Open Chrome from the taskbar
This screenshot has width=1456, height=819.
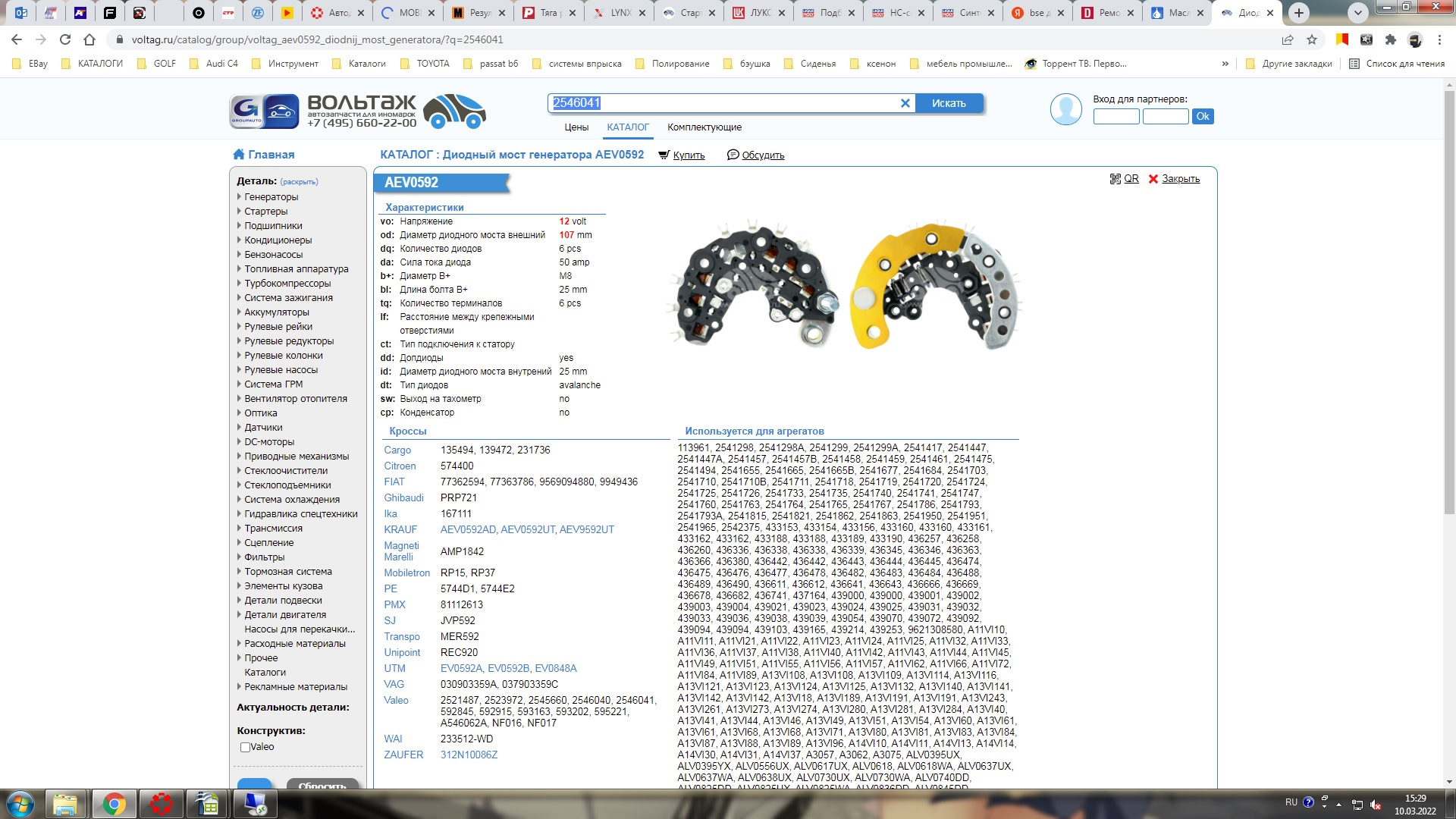tap(114, 804)
